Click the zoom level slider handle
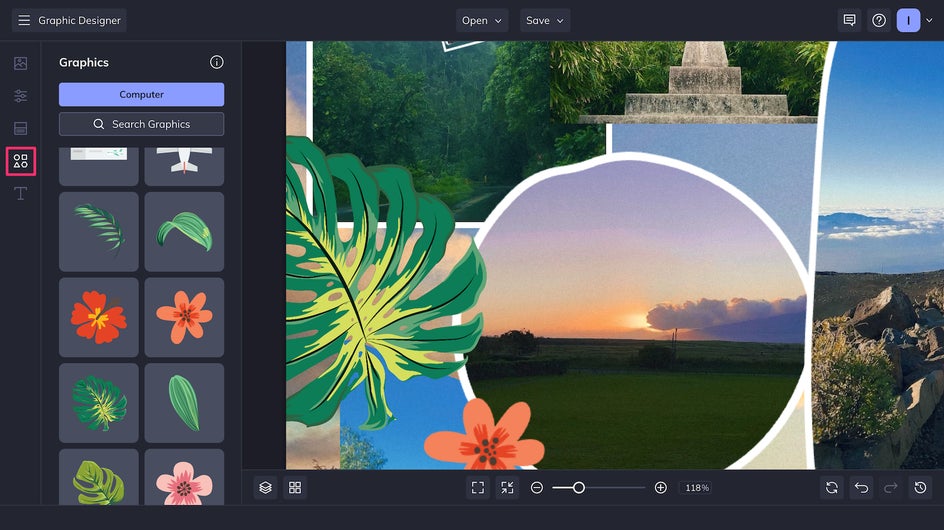The width and height of the screenshot is (944, 530). [x=579, y=487]
